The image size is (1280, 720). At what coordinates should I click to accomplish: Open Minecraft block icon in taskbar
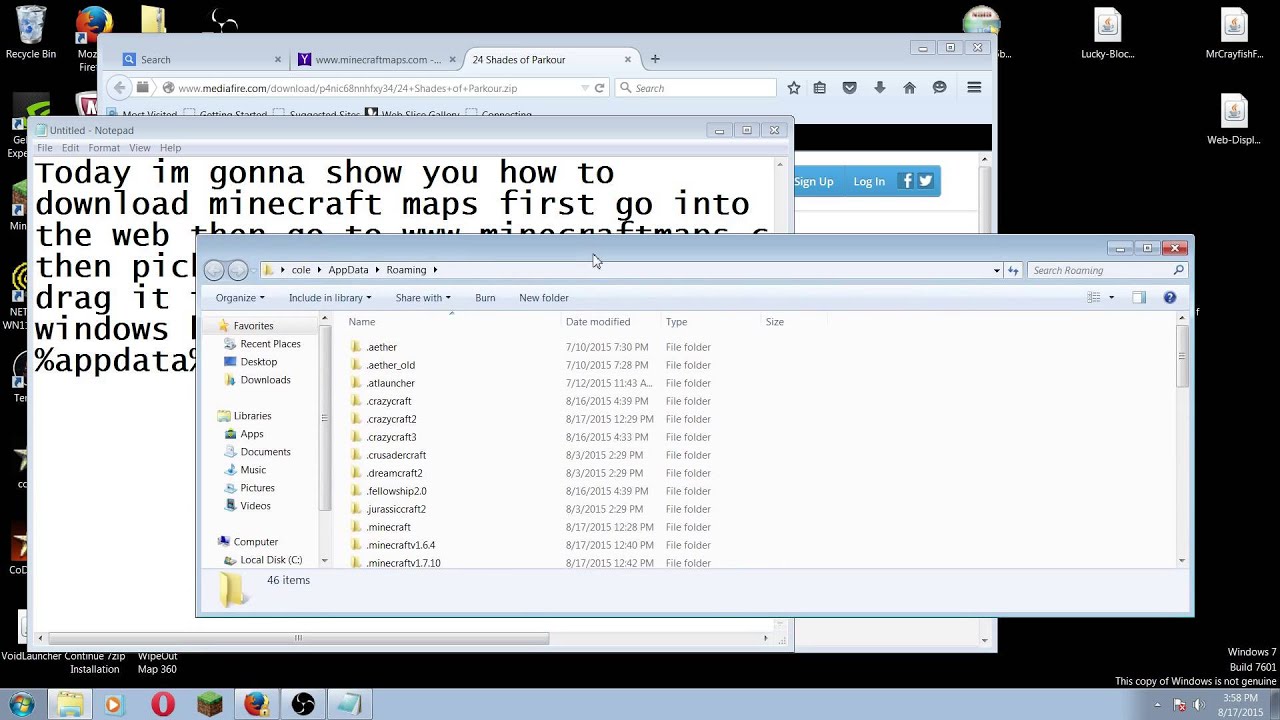(x=209, y=704)
